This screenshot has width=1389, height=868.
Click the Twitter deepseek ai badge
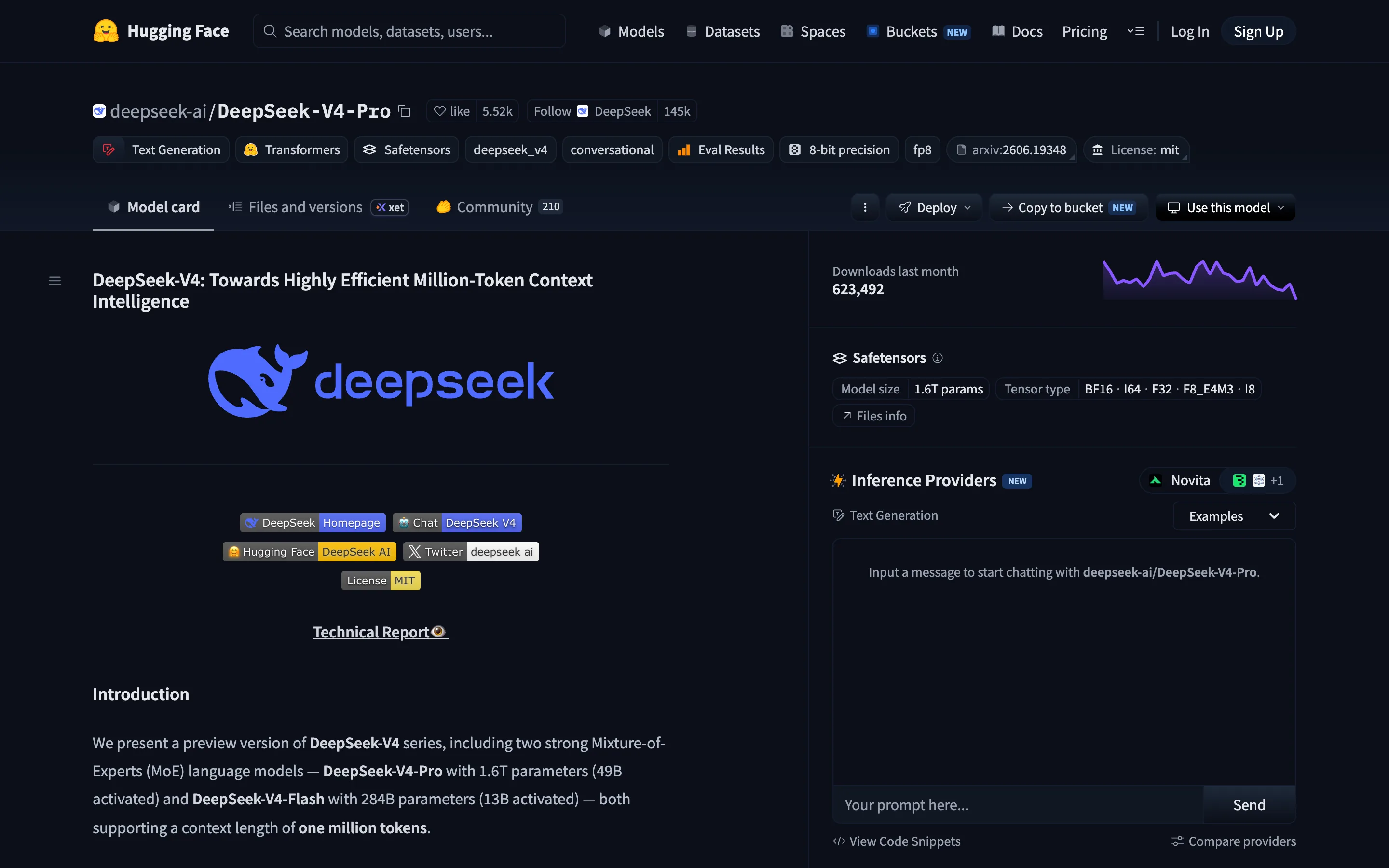pos(471,552)
